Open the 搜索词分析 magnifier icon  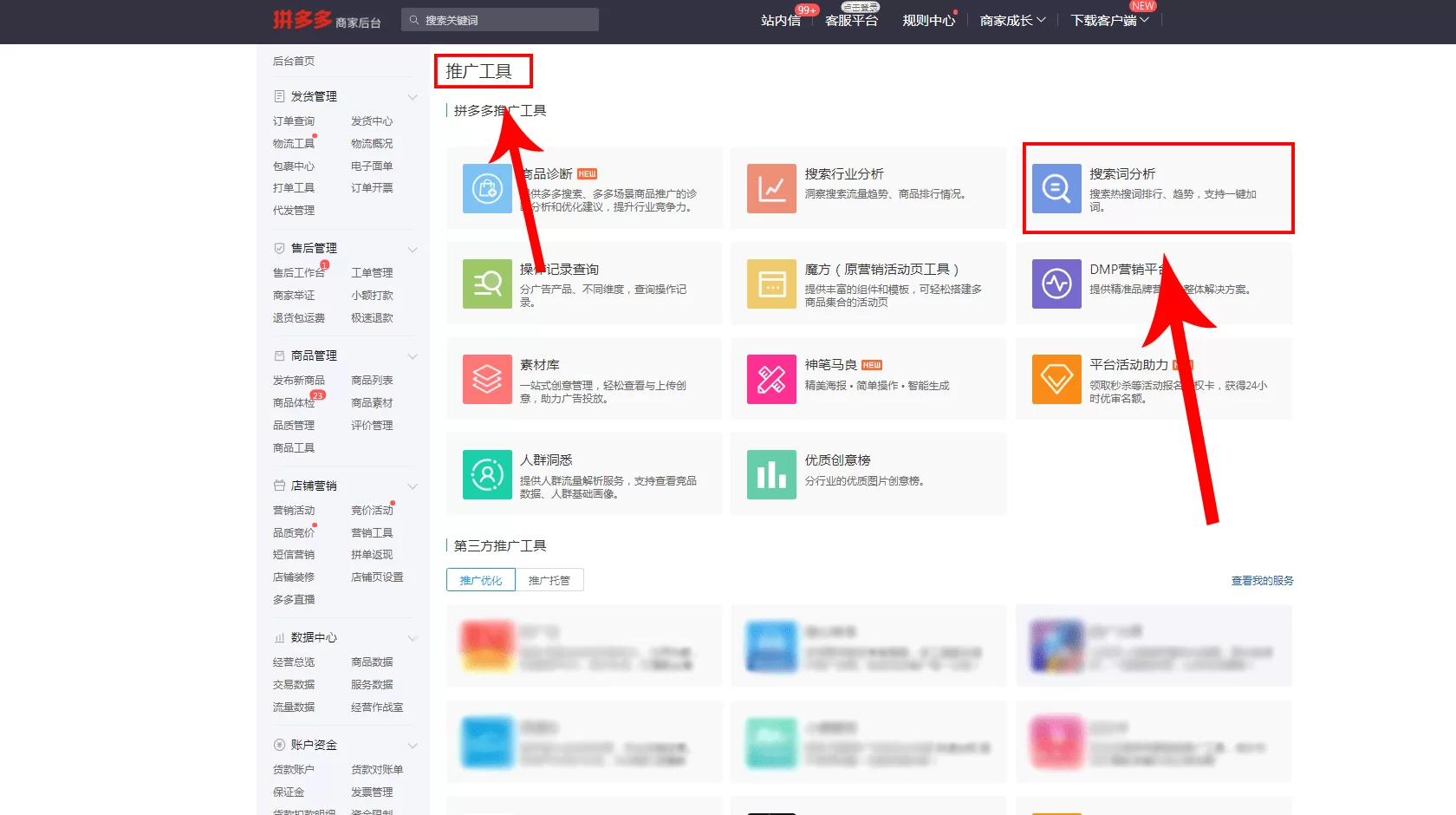tap(1056, 188)
